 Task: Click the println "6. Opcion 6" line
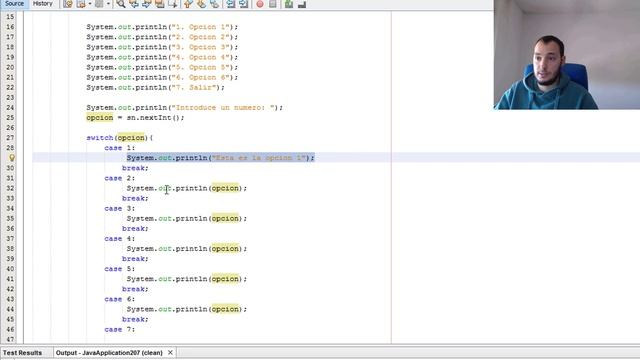click(x=162, y=78)
